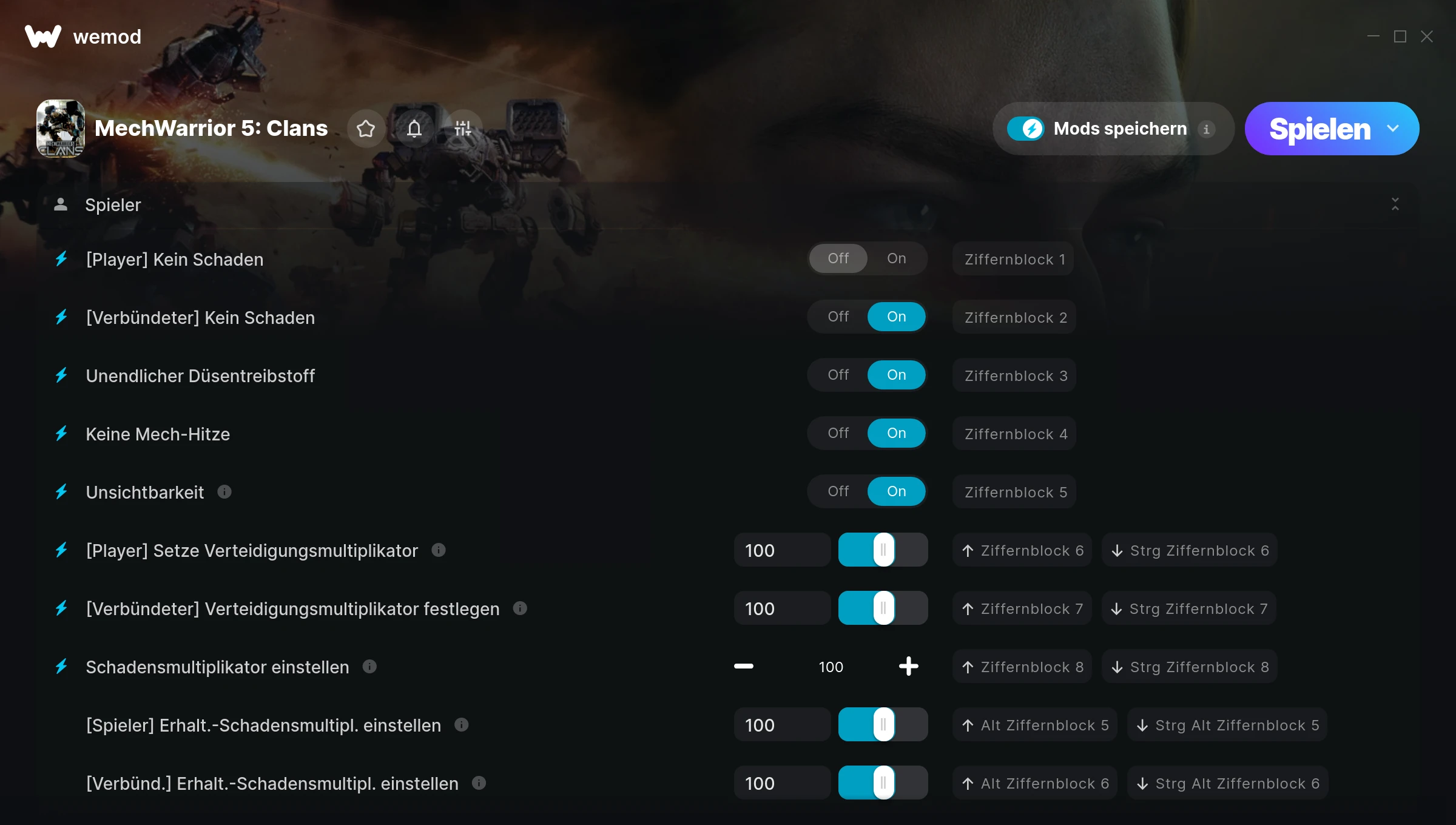Screen dimensions: 1456x825
Task: Open the notification bell icon
Action: tap(414, 129)
